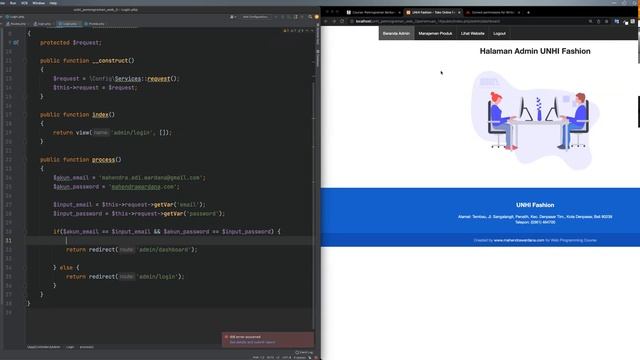Viewport: 640px width, 360px height.
Task: Click the UNHI Fashion footer title
Action: [x=535, y=205]
